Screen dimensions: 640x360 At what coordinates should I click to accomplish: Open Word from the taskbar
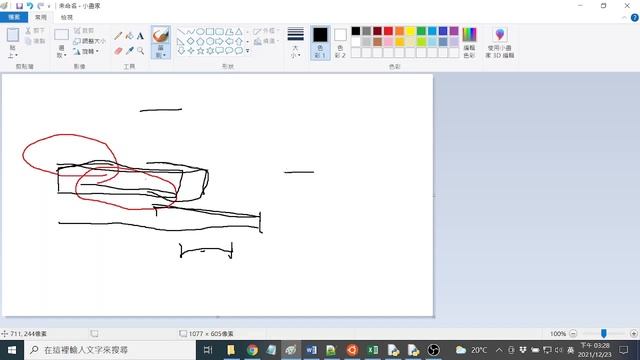(311, 350)
